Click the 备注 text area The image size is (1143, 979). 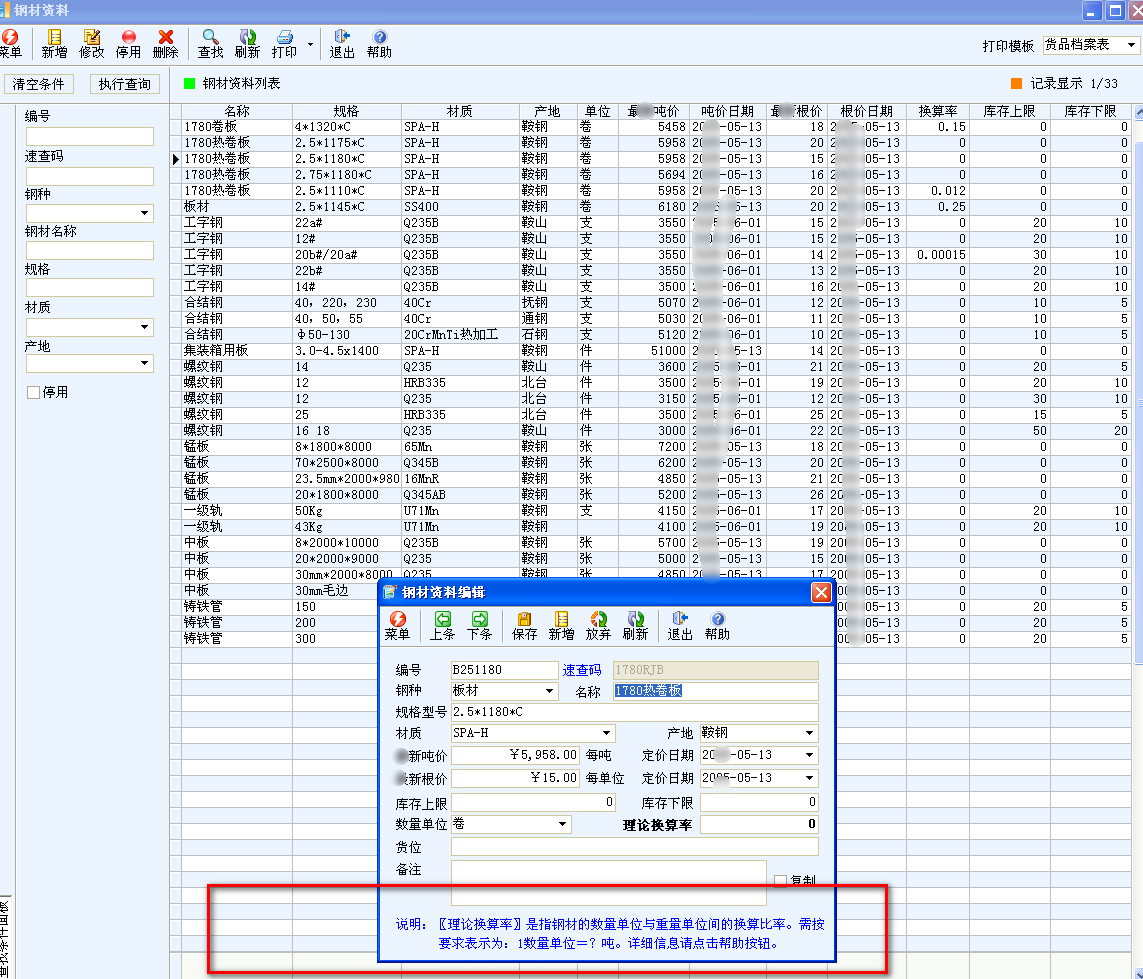609,882
